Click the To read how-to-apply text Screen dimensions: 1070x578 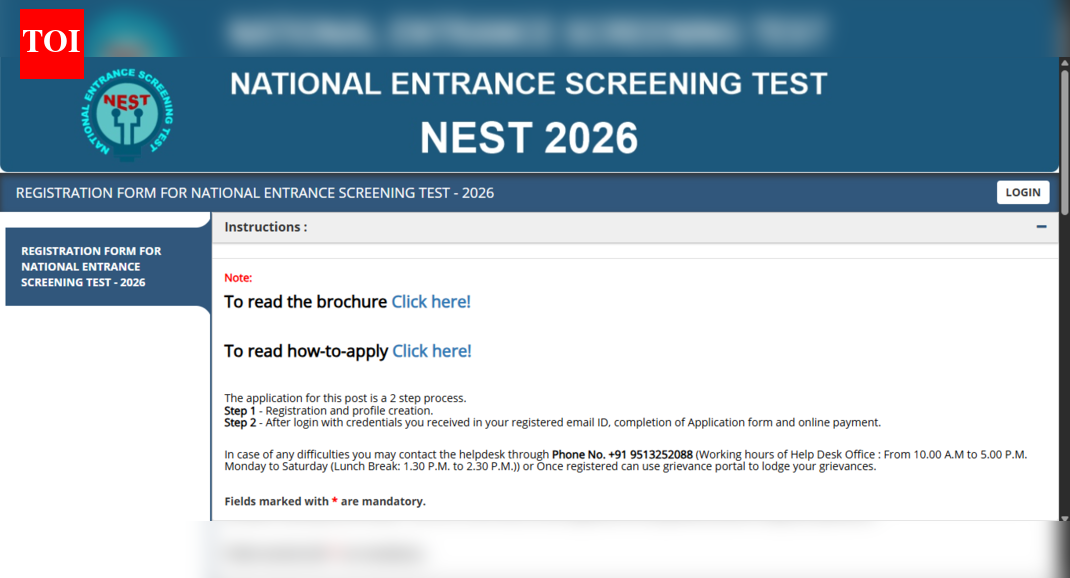tap(305, 351)
